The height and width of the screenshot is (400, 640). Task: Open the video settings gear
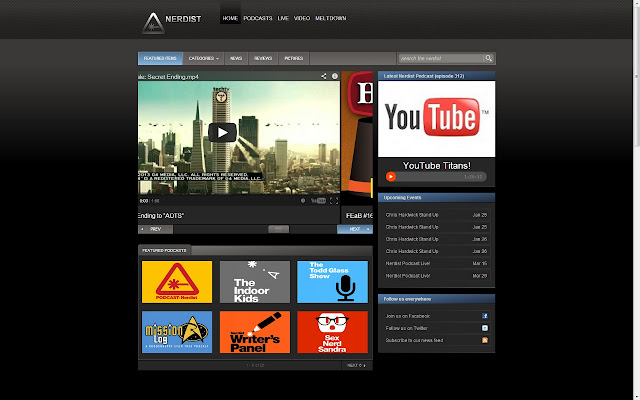(303, 201)
